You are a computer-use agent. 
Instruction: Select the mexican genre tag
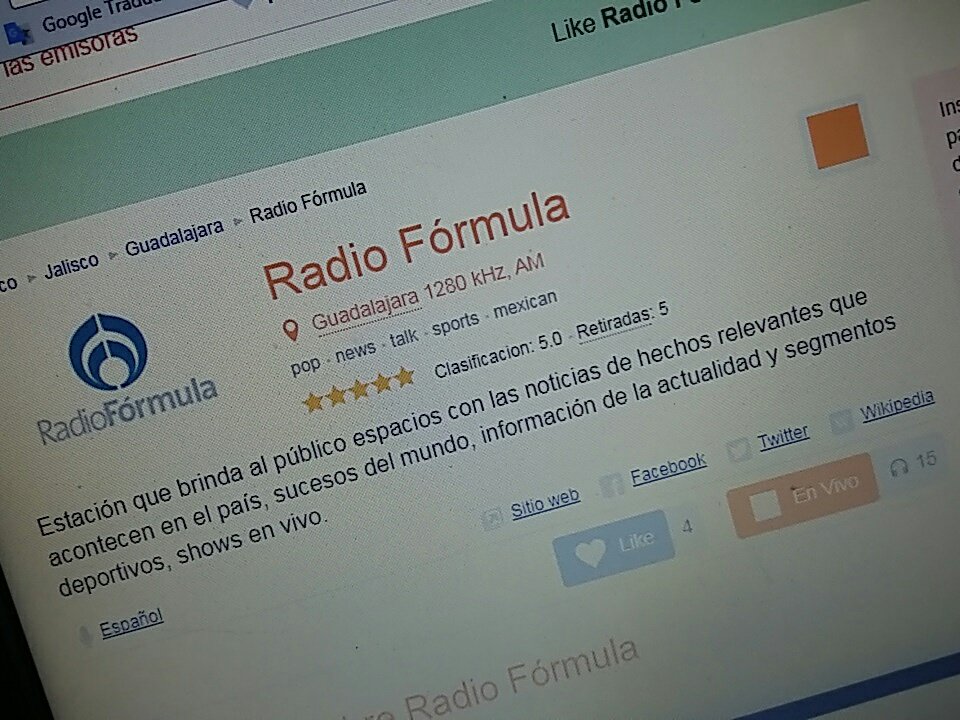click(525, 303)
